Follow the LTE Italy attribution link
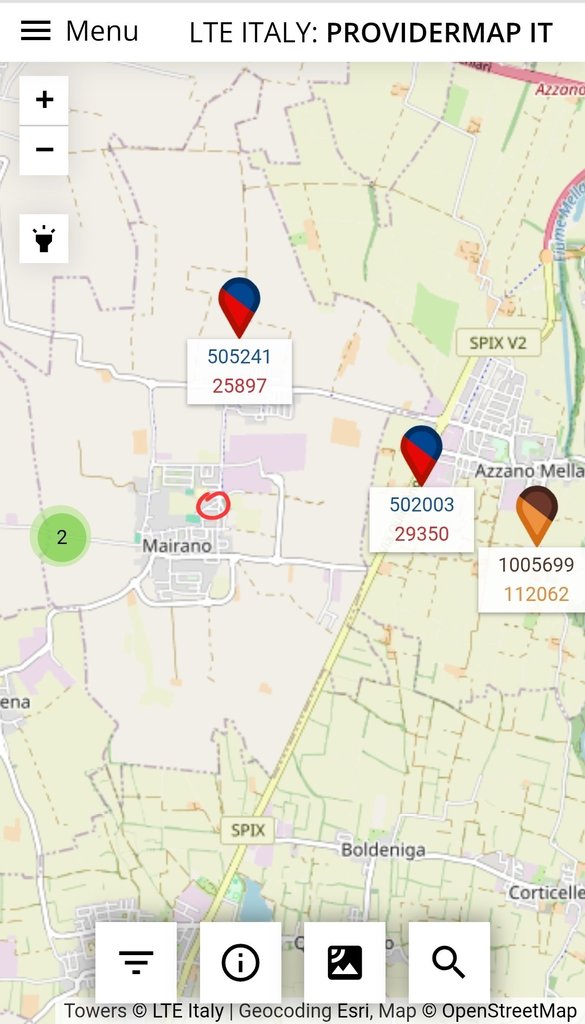This screenshot has width=585, height=1024. point(188,1011)
